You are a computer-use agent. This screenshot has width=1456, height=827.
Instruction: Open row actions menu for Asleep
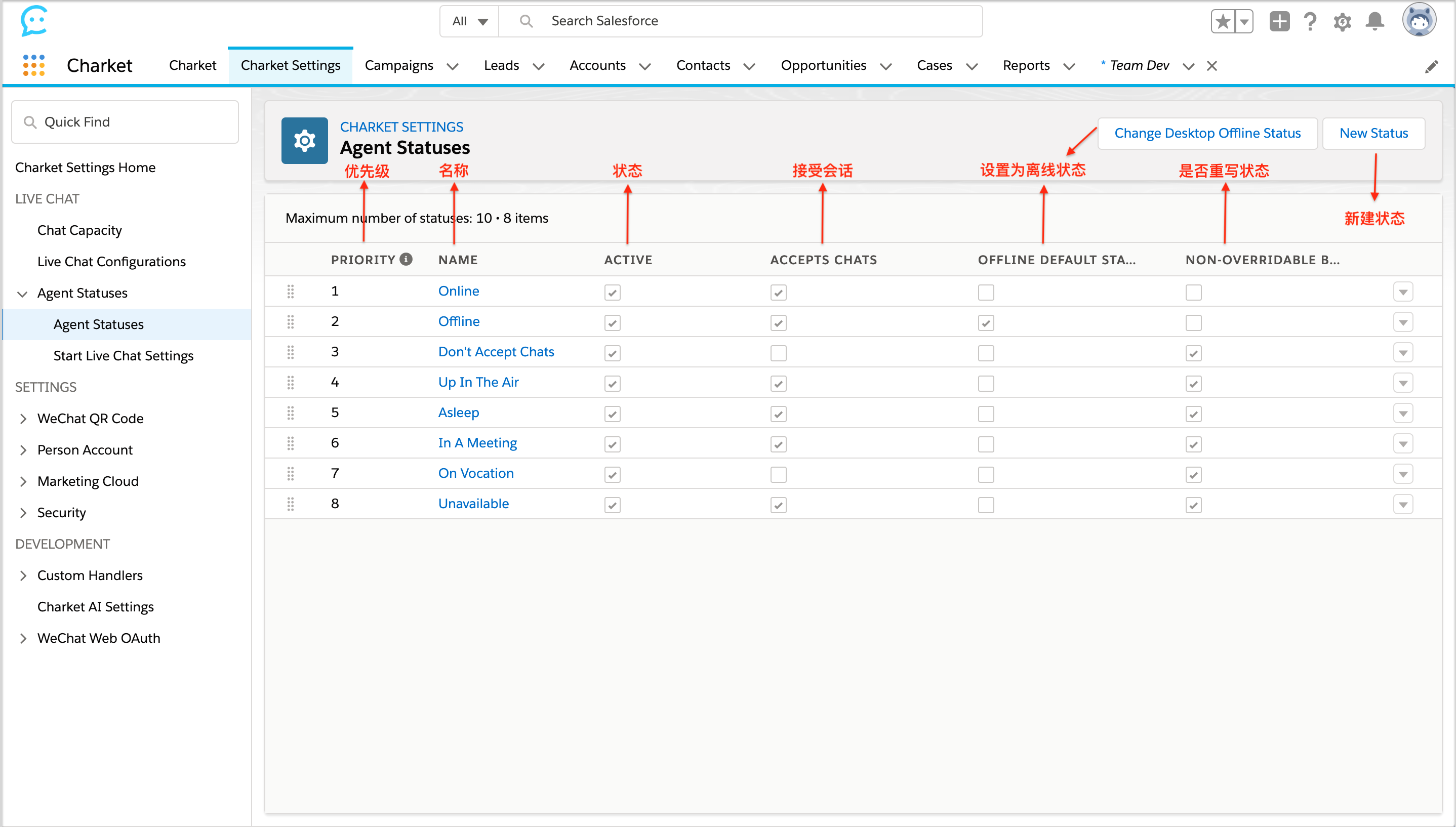(x=1403, y=413)
